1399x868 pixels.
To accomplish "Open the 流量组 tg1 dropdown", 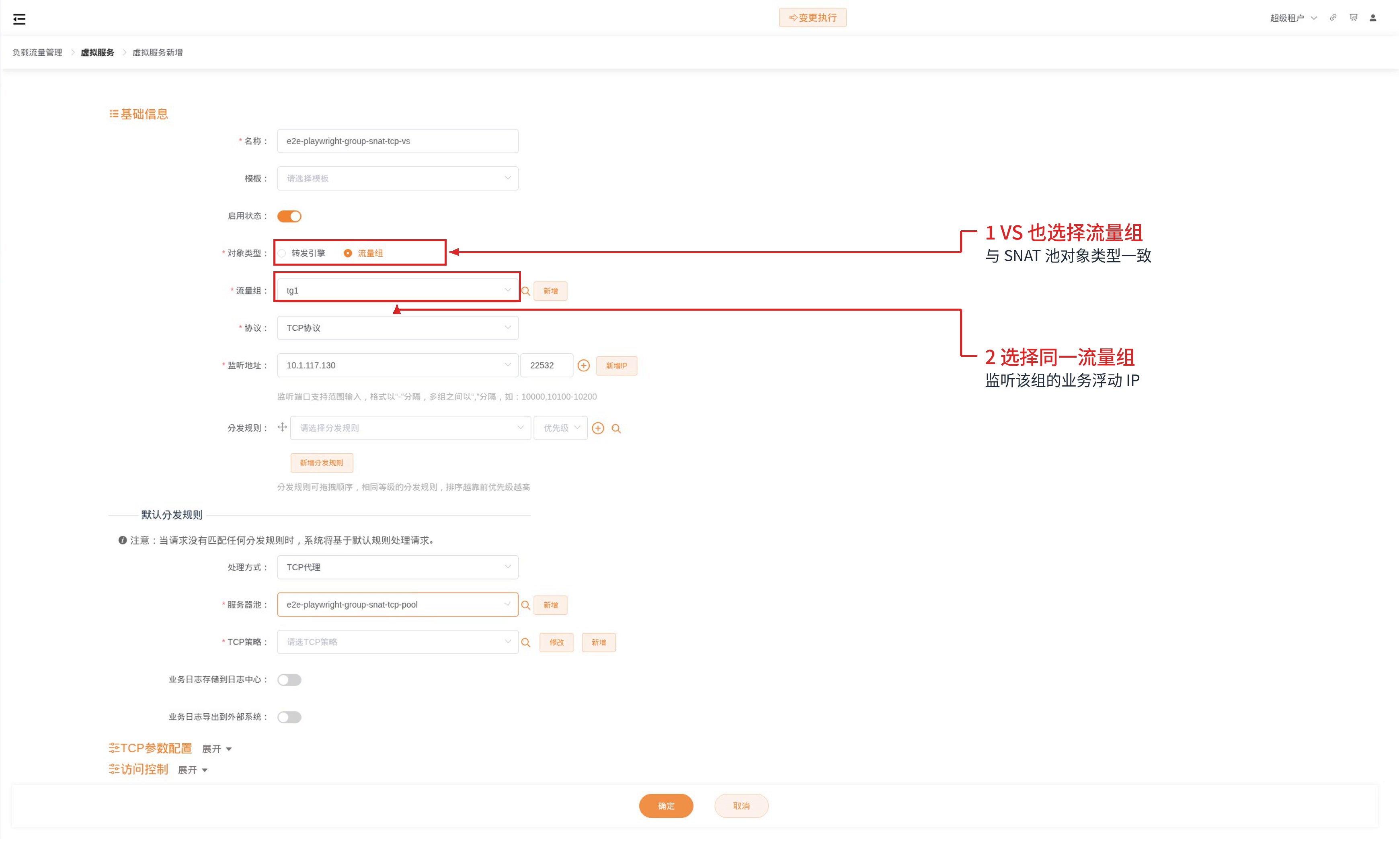I will click(398, 291).
